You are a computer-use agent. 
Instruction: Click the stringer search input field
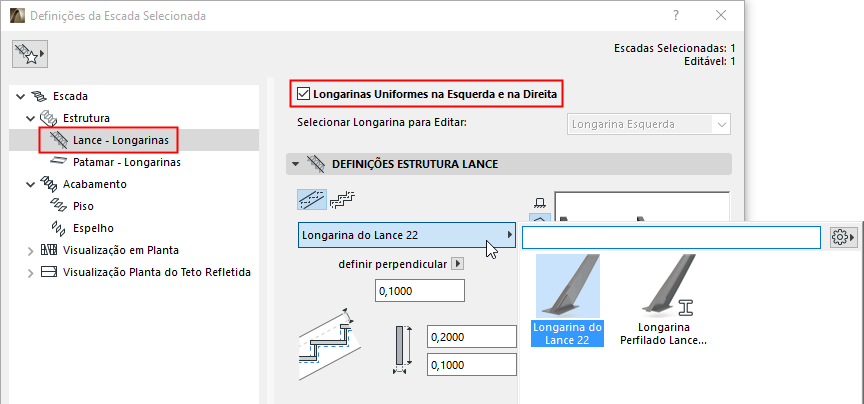click(672, 237)
